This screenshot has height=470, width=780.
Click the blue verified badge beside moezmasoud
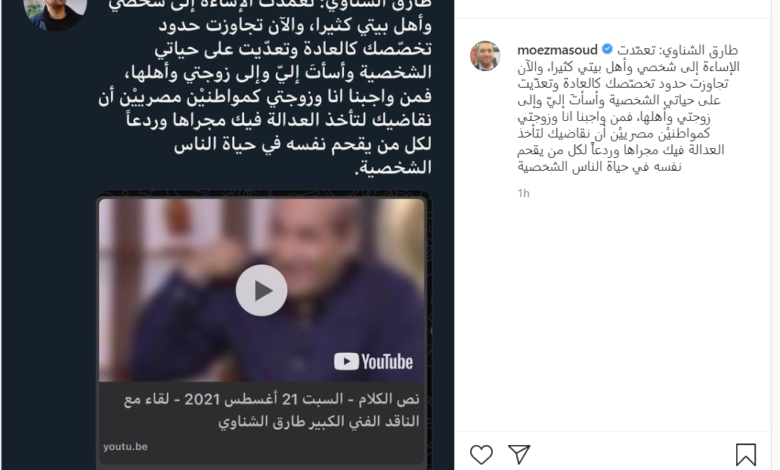[607, 49]
